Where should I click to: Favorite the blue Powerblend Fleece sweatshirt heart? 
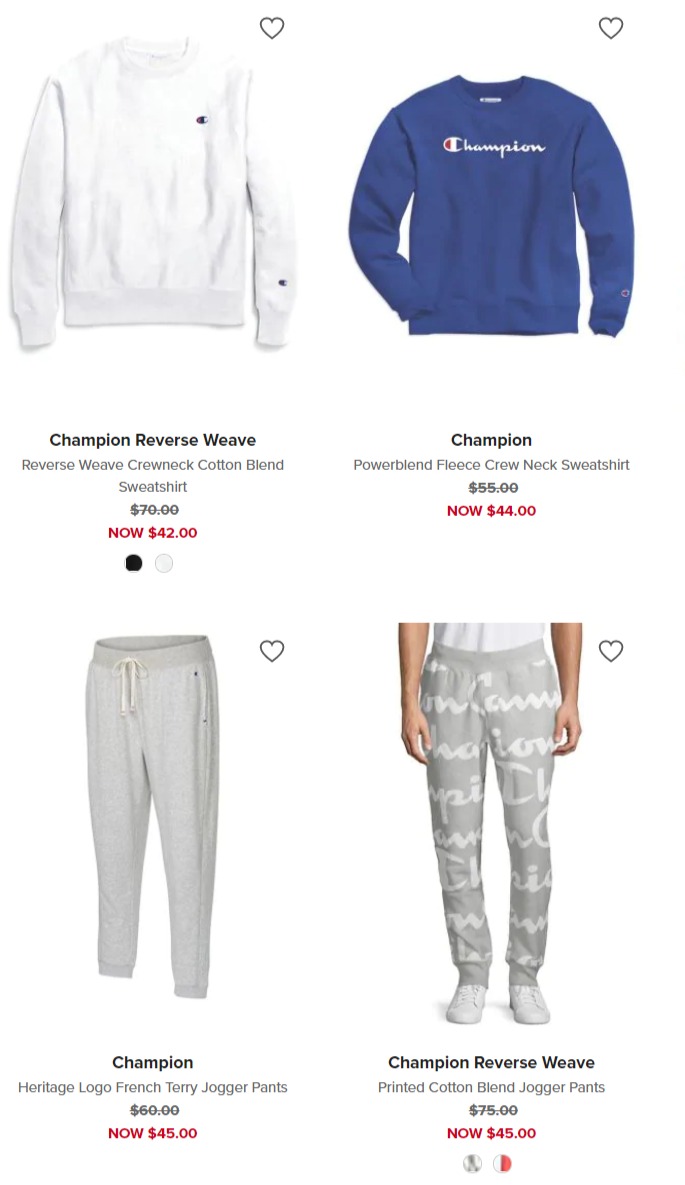[x=611, y=28]
